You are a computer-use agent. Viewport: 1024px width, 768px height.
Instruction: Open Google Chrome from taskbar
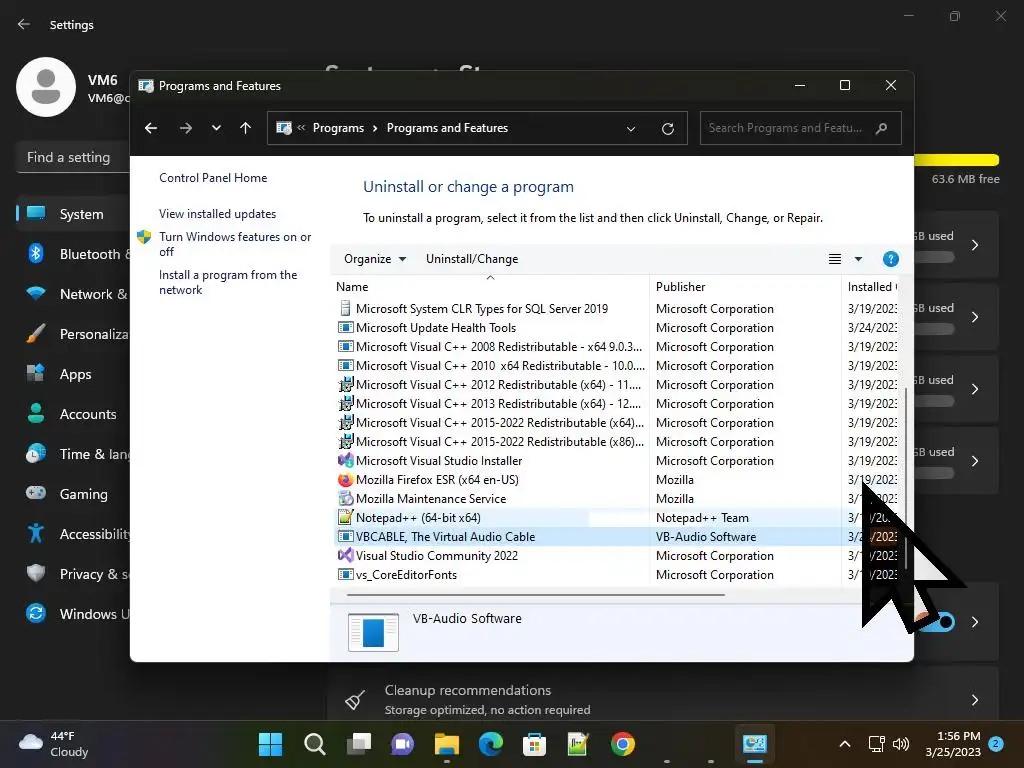click(623, 744)
